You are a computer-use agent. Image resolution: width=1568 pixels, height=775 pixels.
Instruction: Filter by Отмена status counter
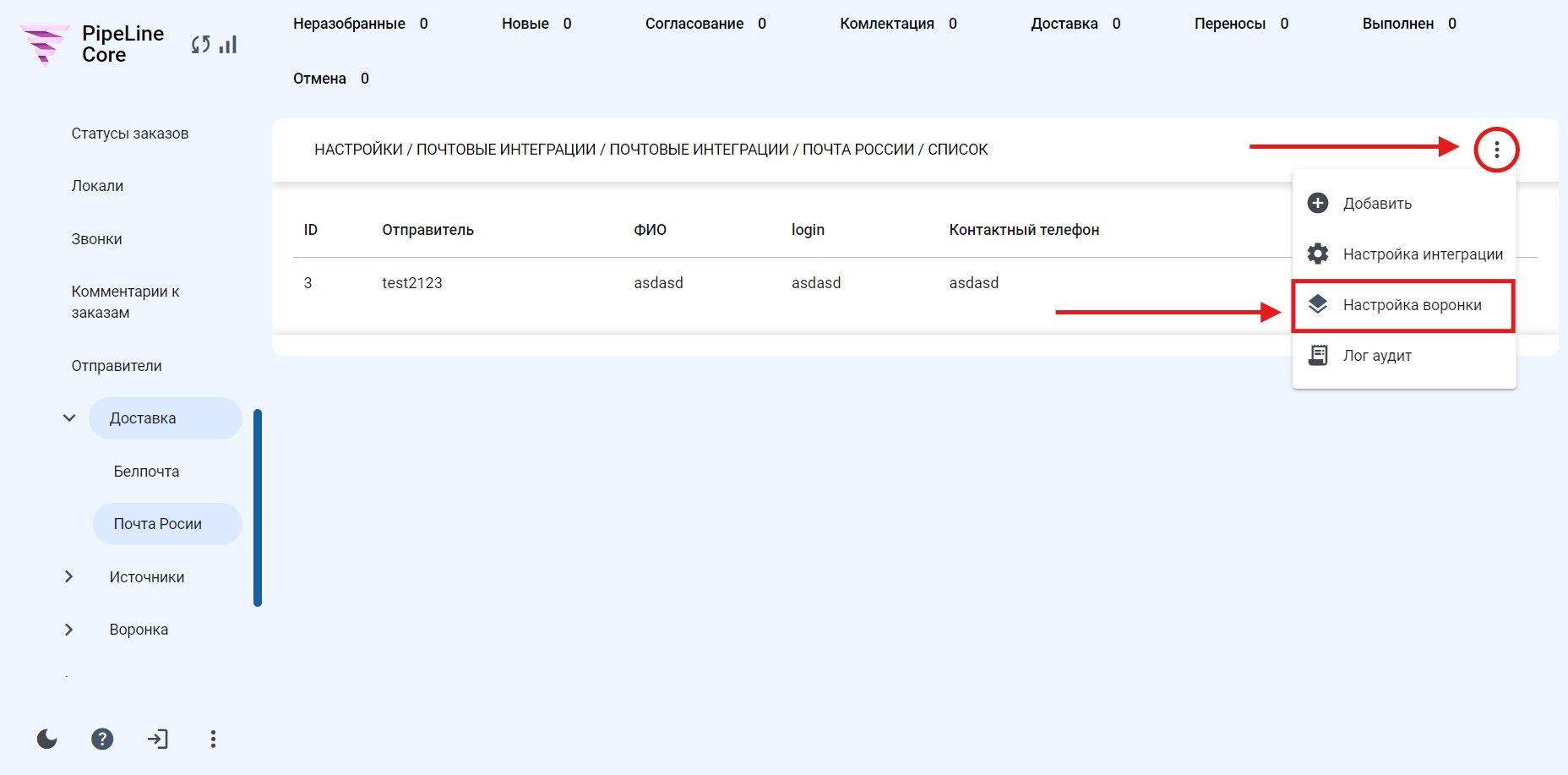[331, 79]
